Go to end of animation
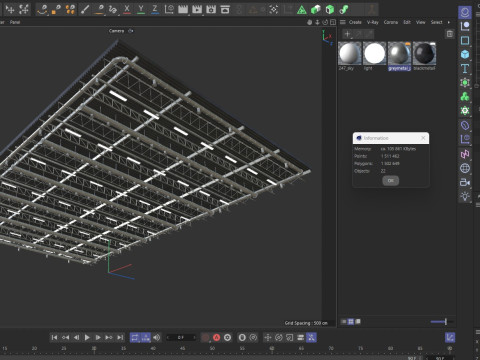The width and height of the screenshot is (480, 360). (120, 337)
